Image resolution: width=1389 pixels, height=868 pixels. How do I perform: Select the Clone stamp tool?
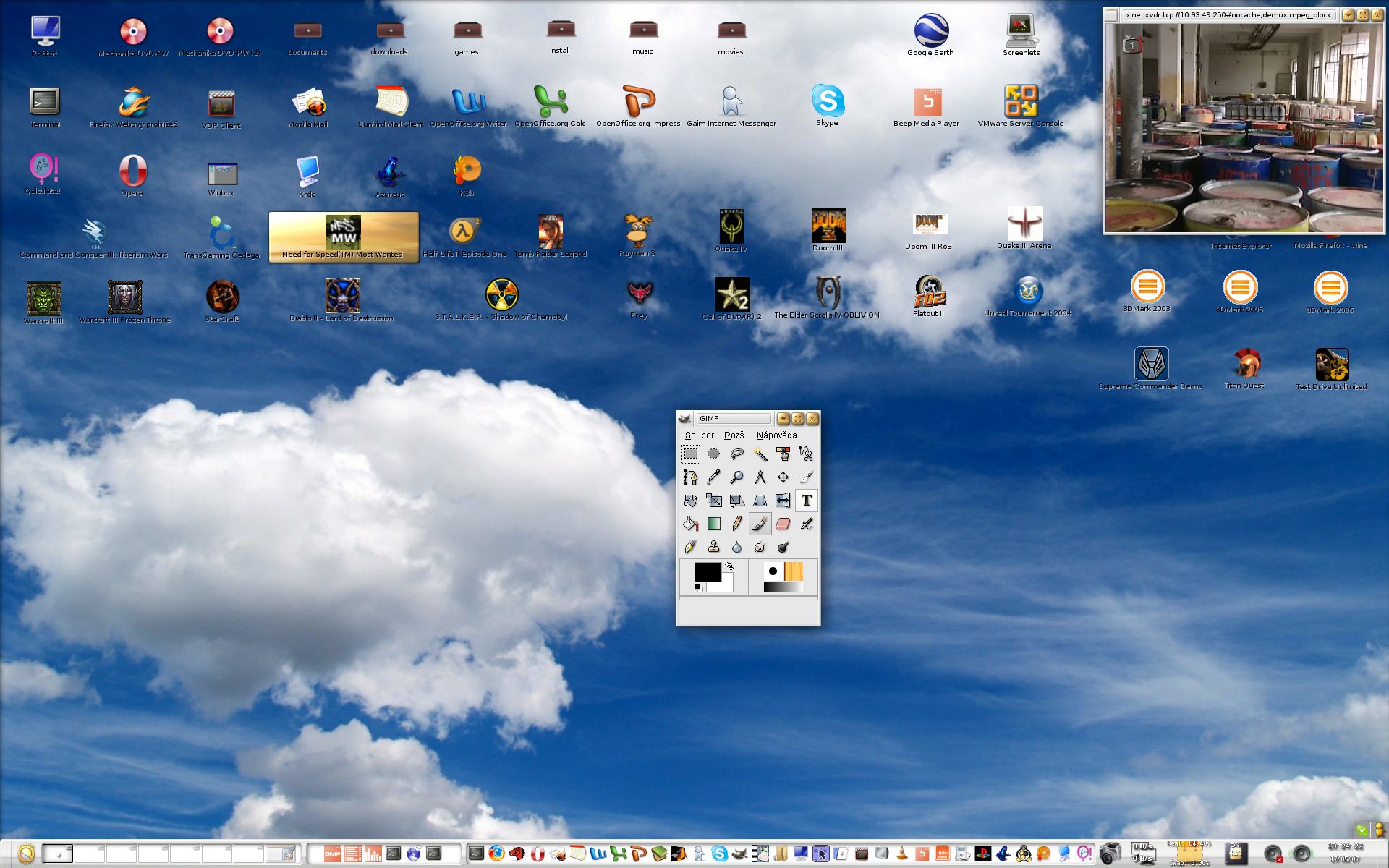(714, 547)
